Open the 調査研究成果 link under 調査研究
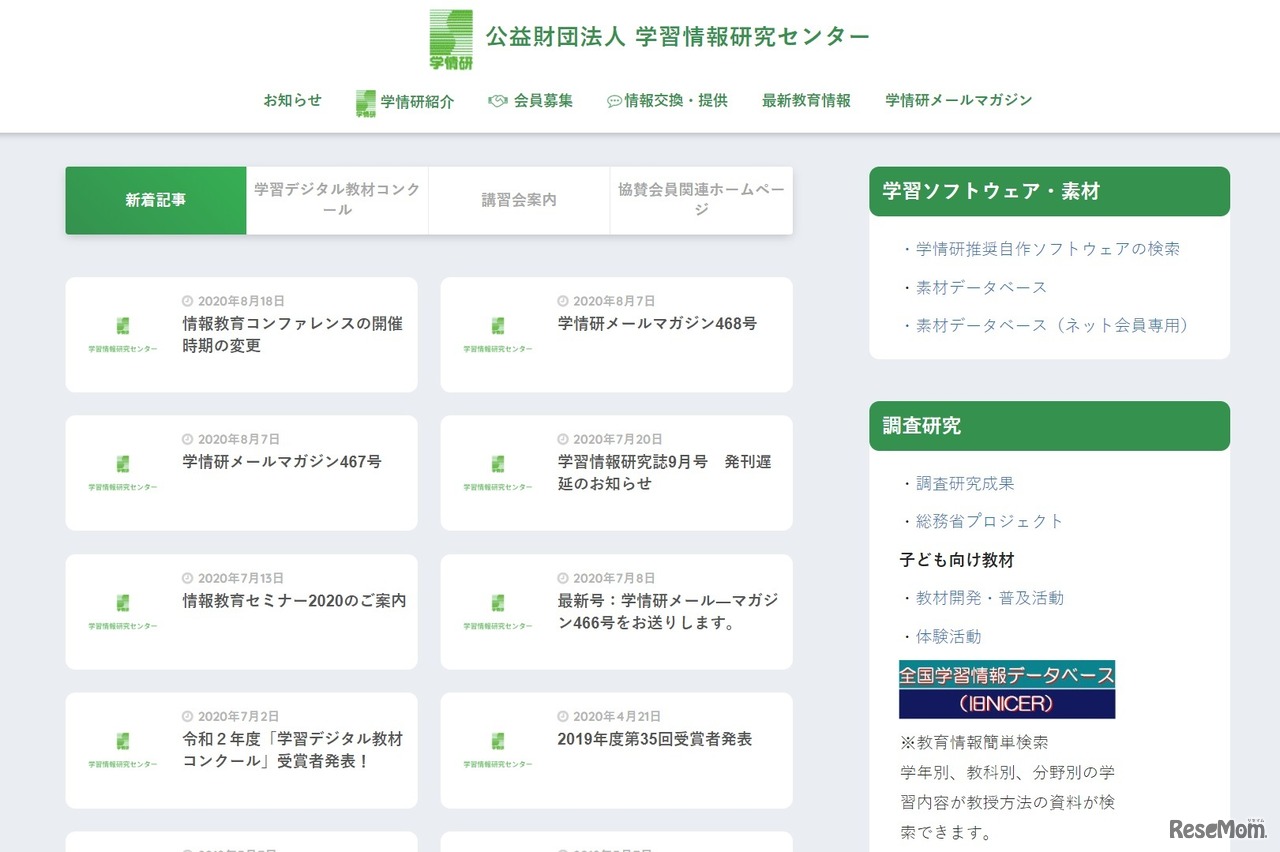Viewport: 1280px width, 852px height. 964,483
